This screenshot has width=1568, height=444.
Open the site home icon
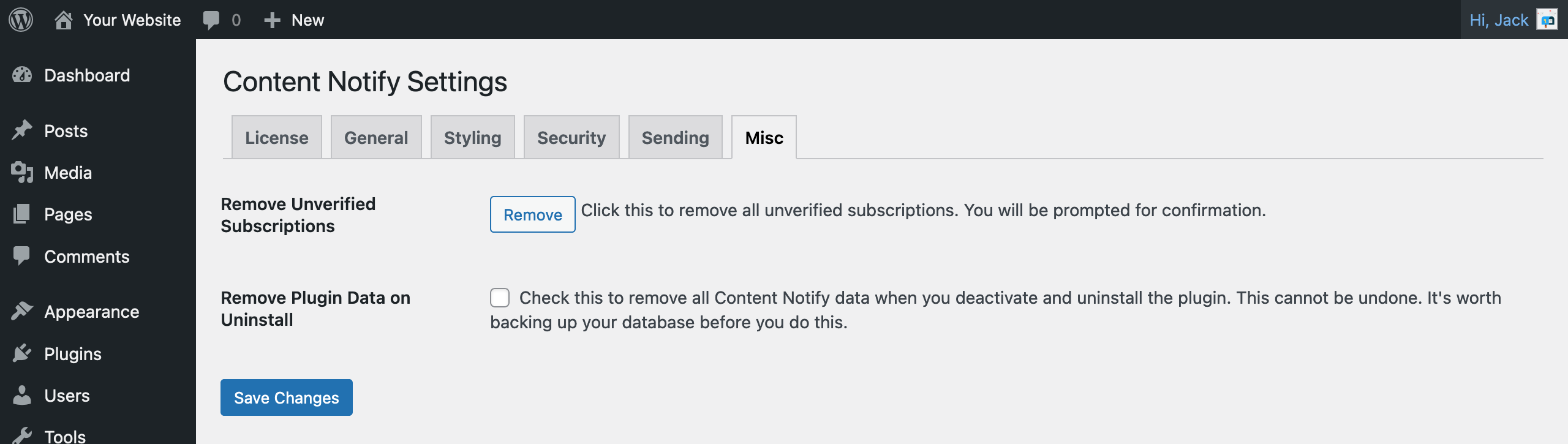point(63,20)
